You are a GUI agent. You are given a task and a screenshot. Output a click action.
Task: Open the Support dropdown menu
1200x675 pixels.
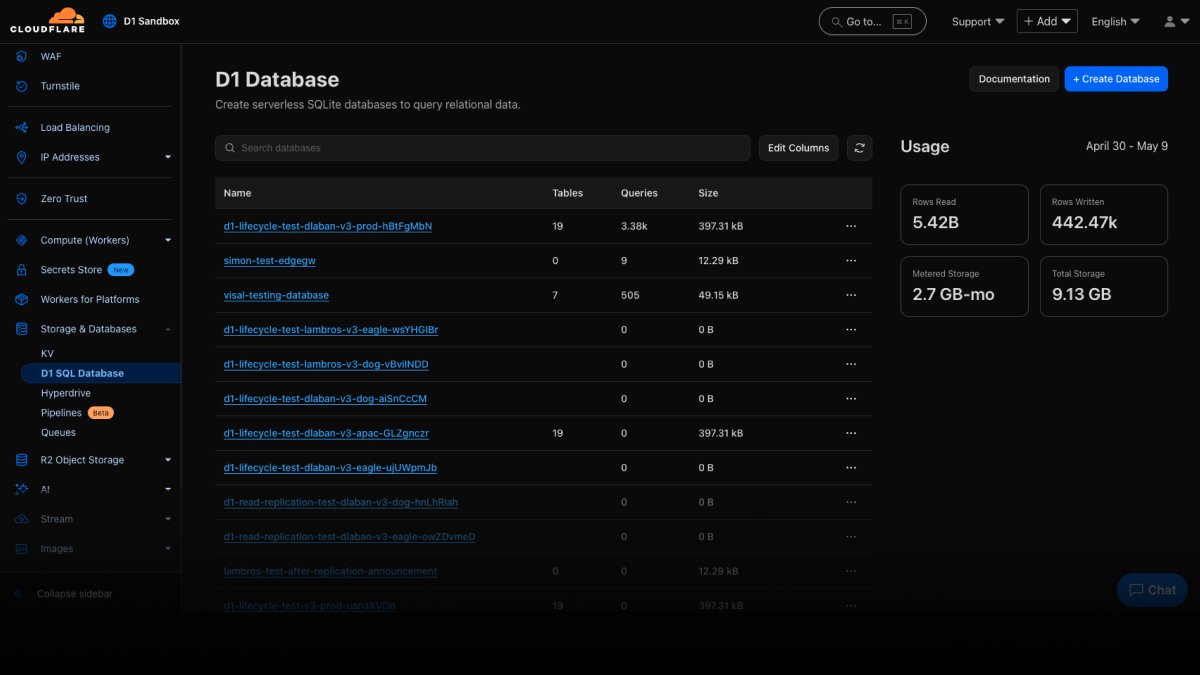(978, 21)
